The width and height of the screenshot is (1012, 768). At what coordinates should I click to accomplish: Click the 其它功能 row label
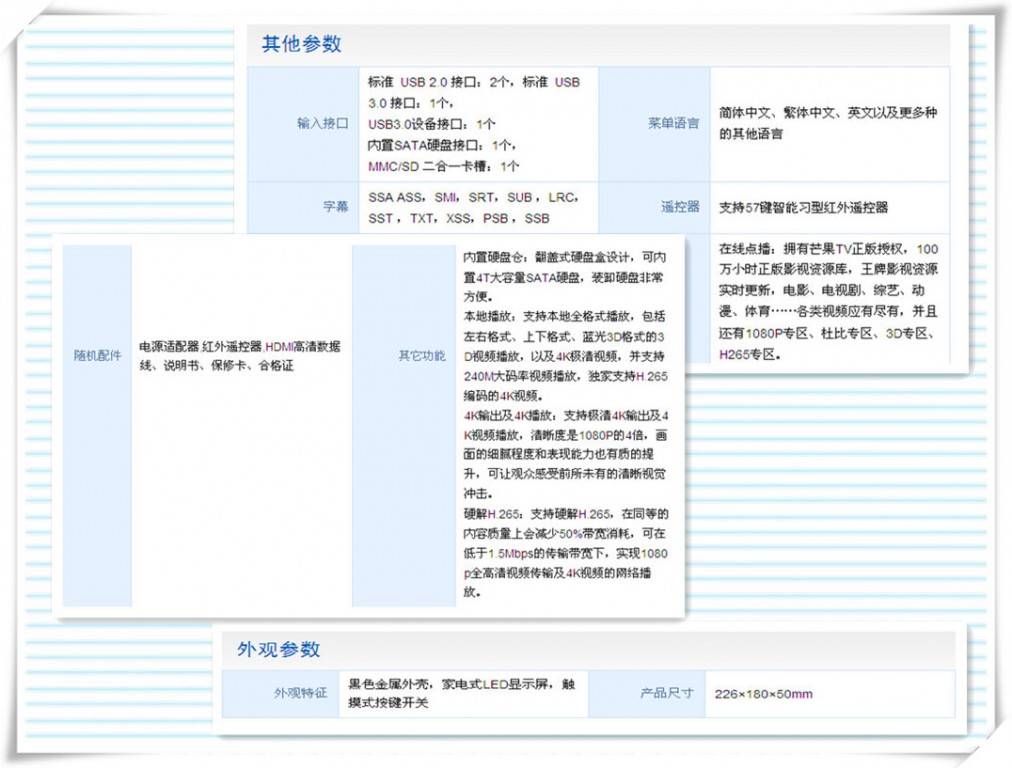pos(420,355)
